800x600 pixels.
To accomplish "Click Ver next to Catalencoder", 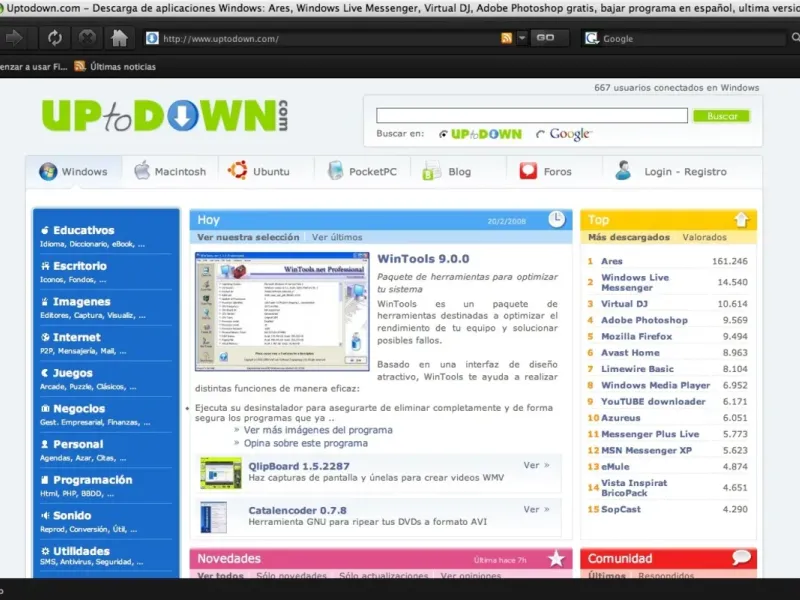I will (536, 509).
